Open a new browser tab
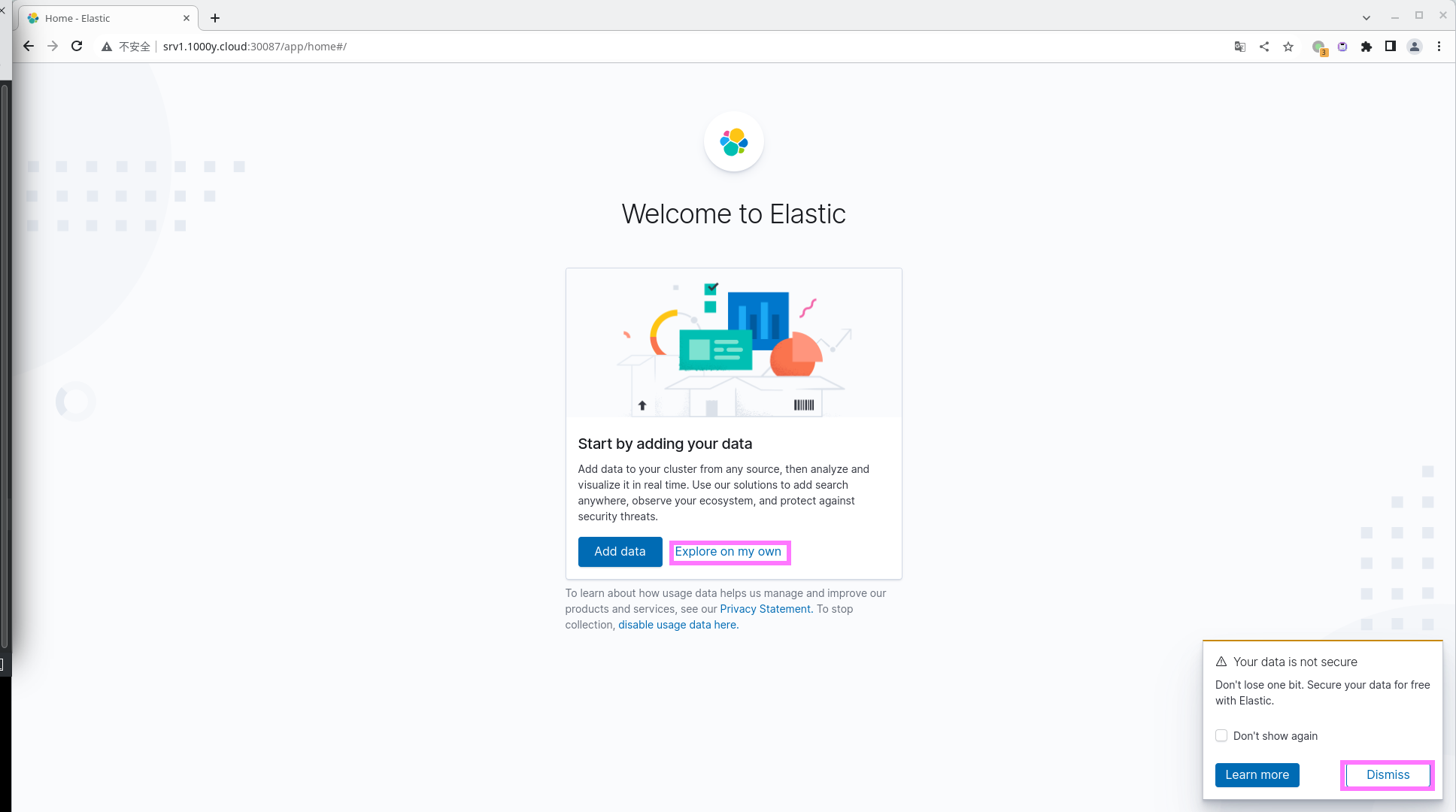The image size is (1456, 812). [x=215, y=18]
